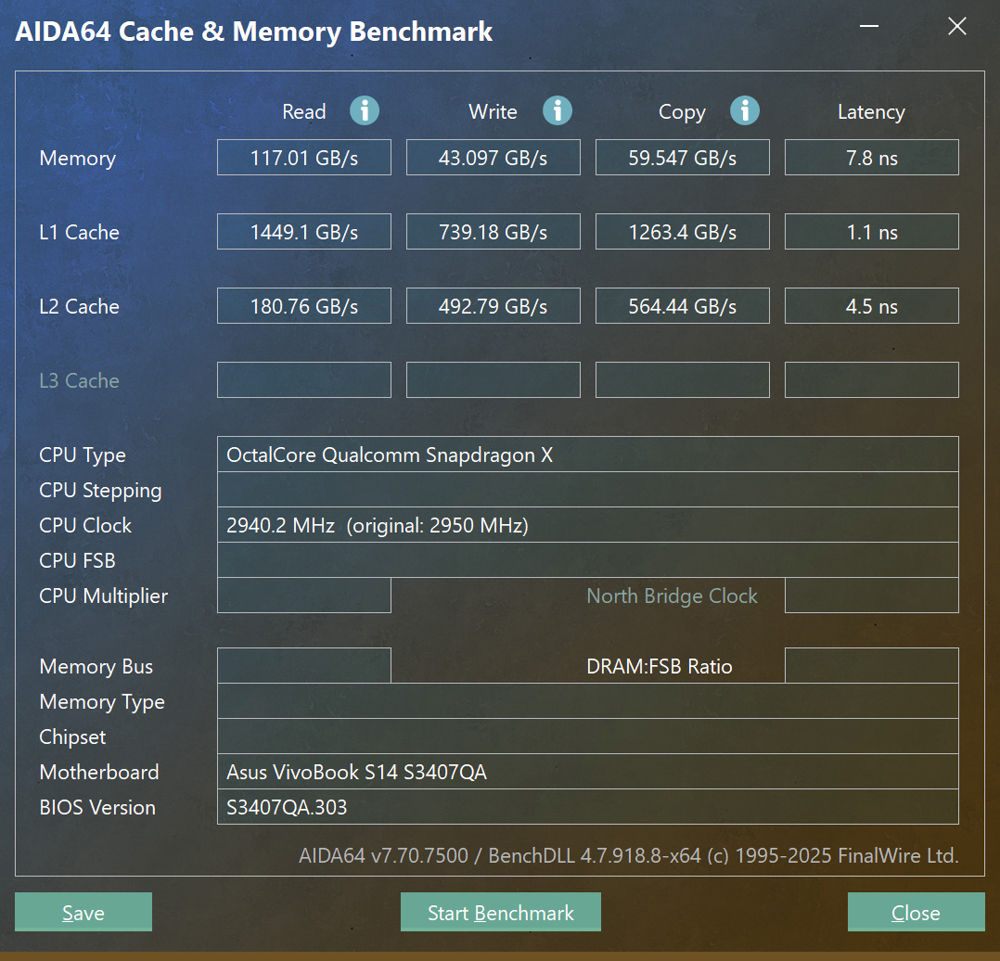Select L1 Cache read value 1449.1 GB/s
The height and width of the screenshot is (961, 1000).
(x=304, y=231)
